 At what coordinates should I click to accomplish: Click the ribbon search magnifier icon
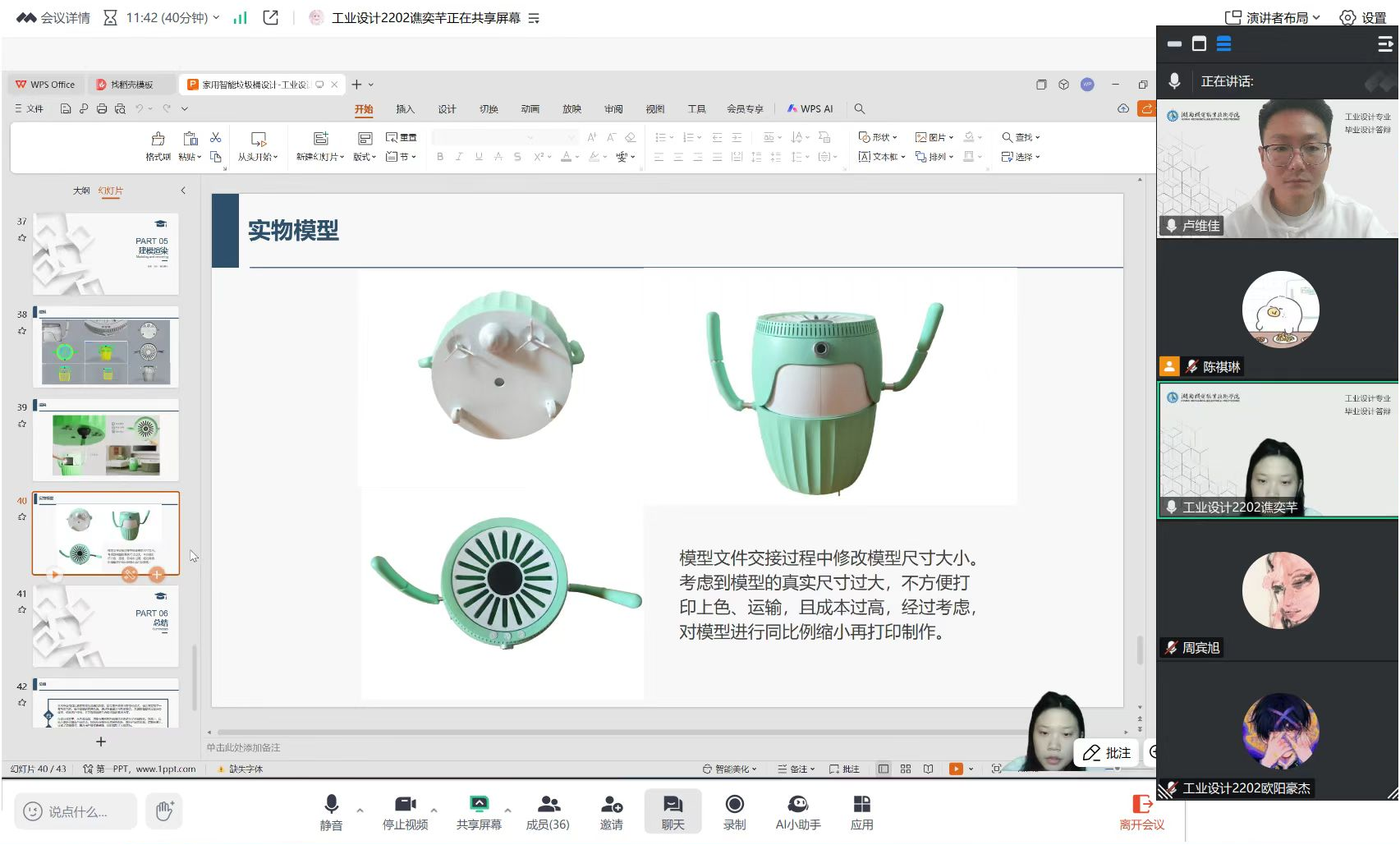point(860,108)
